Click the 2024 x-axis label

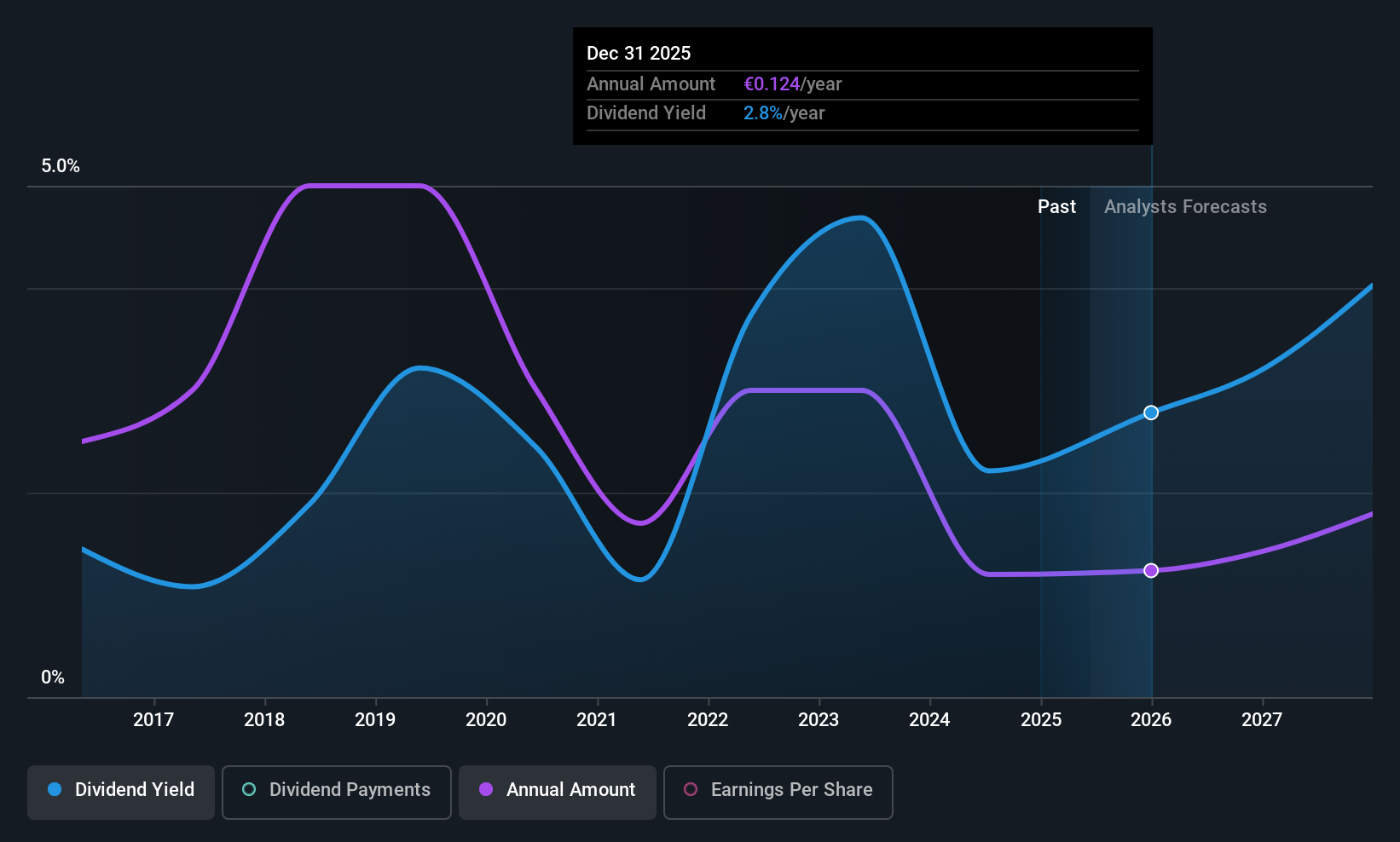[x=929, y=719]
